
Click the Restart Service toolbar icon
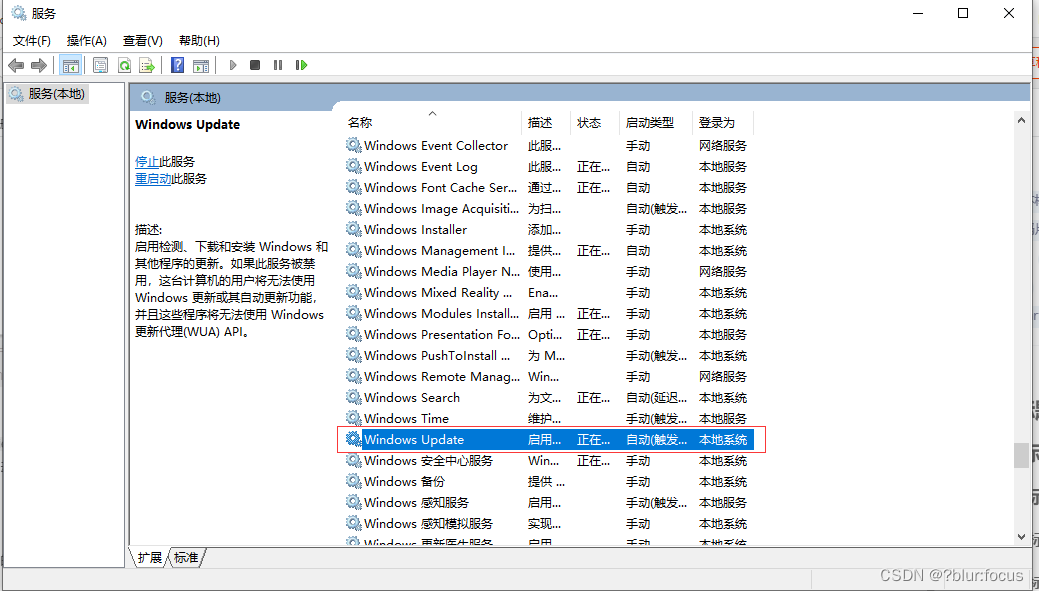point(301,65)
